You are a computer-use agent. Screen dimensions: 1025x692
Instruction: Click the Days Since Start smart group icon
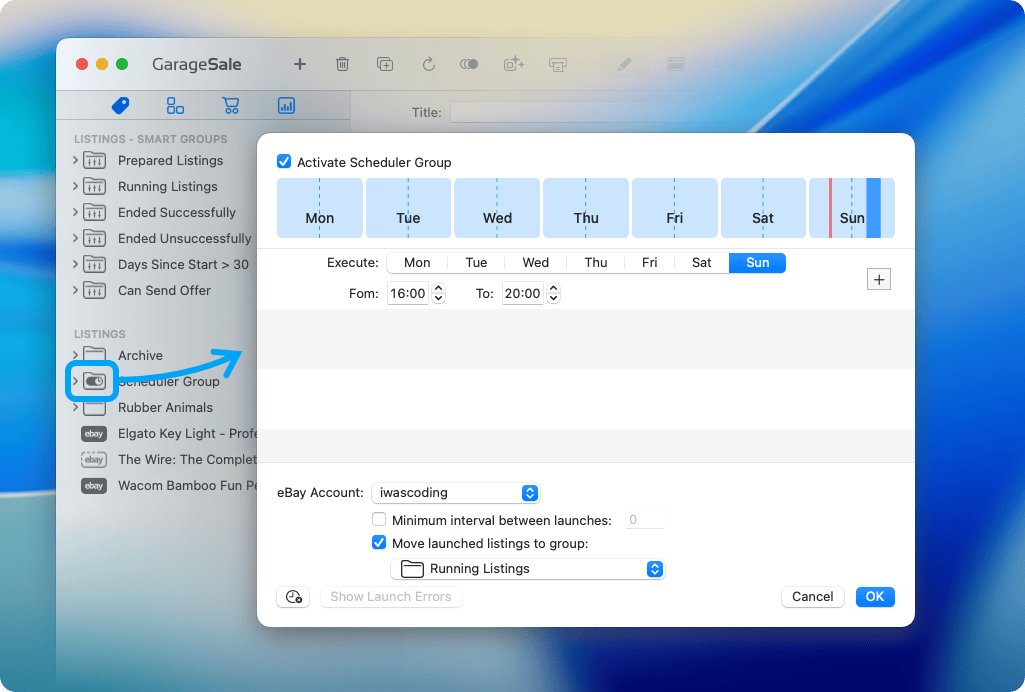click(95, 265)
